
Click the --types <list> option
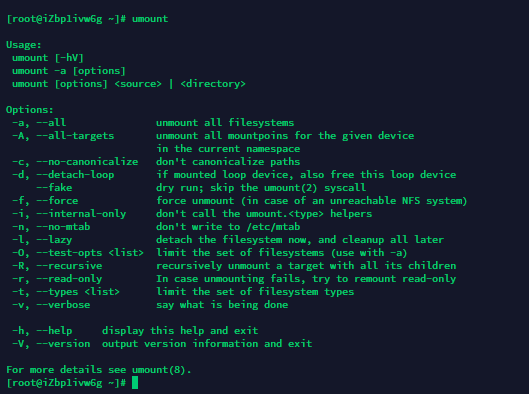(78, 292)
